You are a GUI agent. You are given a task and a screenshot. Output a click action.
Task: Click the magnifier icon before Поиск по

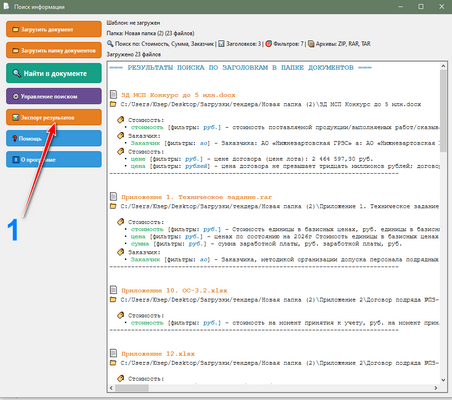(110, 44)
